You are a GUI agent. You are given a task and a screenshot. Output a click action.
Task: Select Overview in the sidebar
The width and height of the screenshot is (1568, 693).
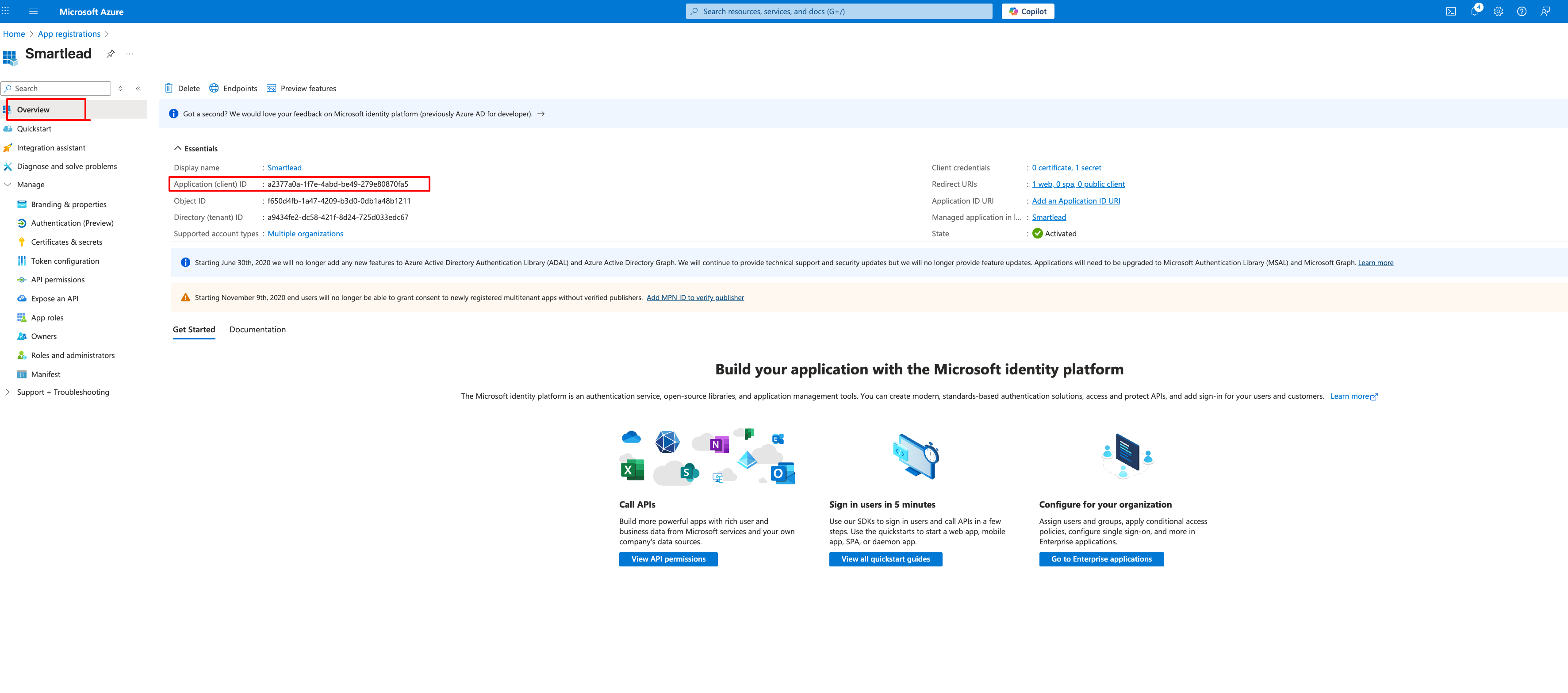click(x=74, y=110)
